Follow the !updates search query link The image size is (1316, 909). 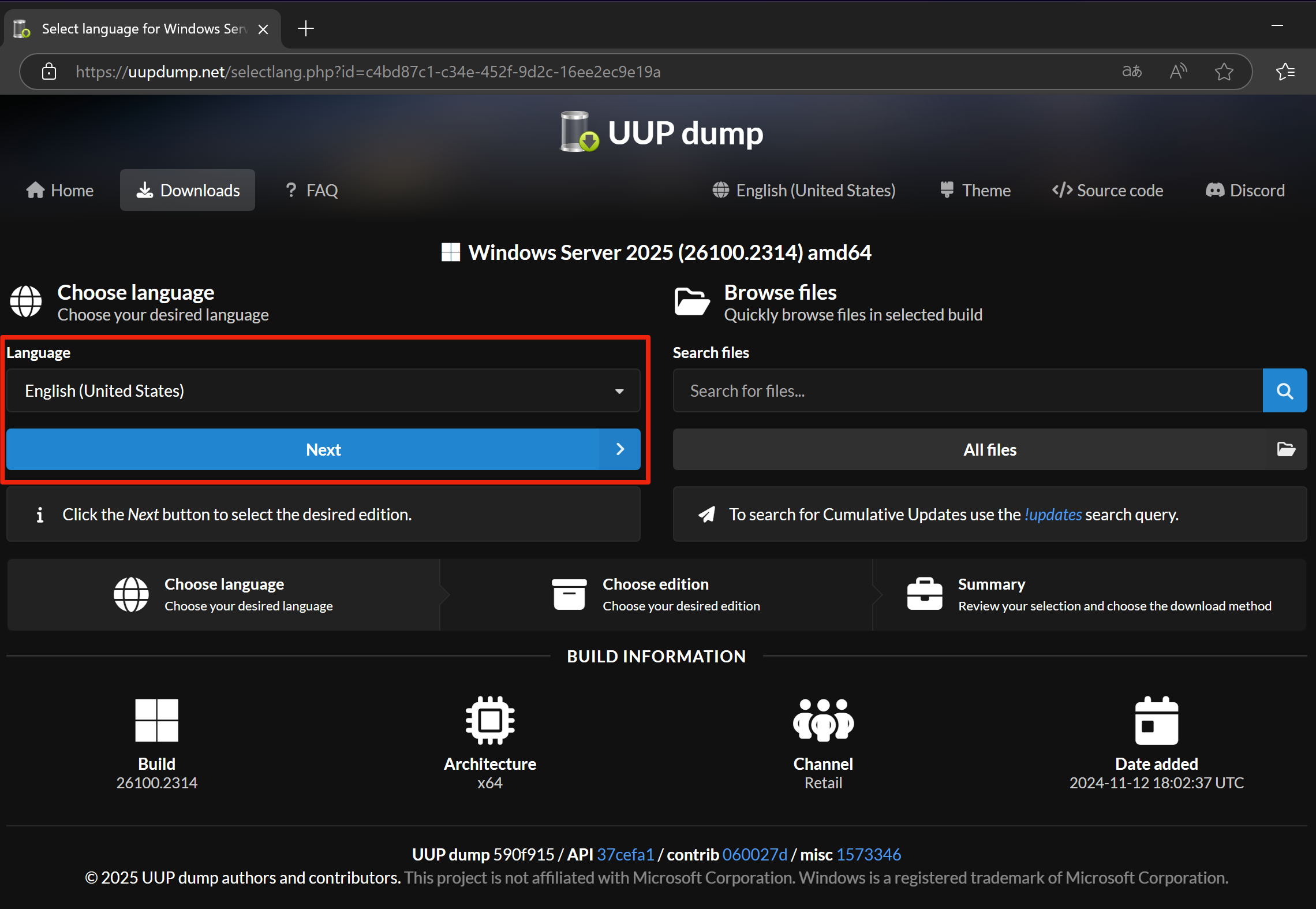[x=1053, y=515]
